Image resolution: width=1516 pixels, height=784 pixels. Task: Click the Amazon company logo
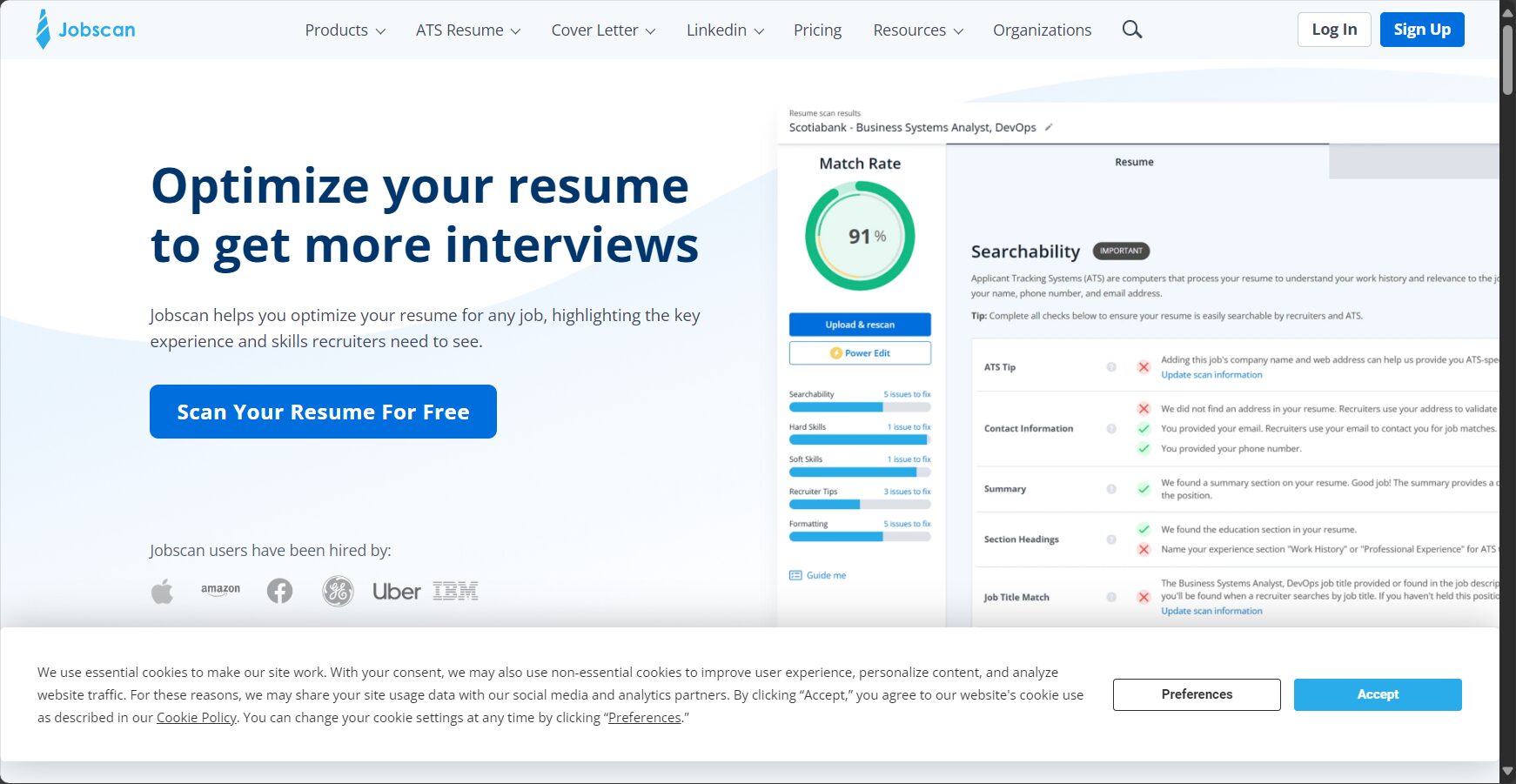pos(220,590)
